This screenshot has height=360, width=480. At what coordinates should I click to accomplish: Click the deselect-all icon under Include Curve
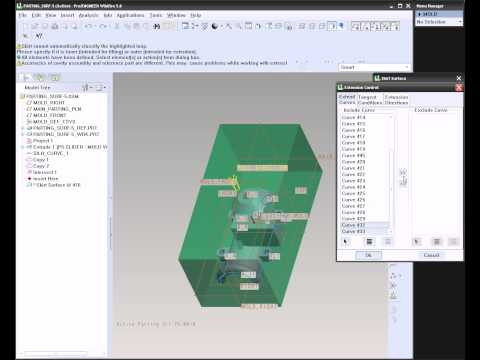[388, 241]
